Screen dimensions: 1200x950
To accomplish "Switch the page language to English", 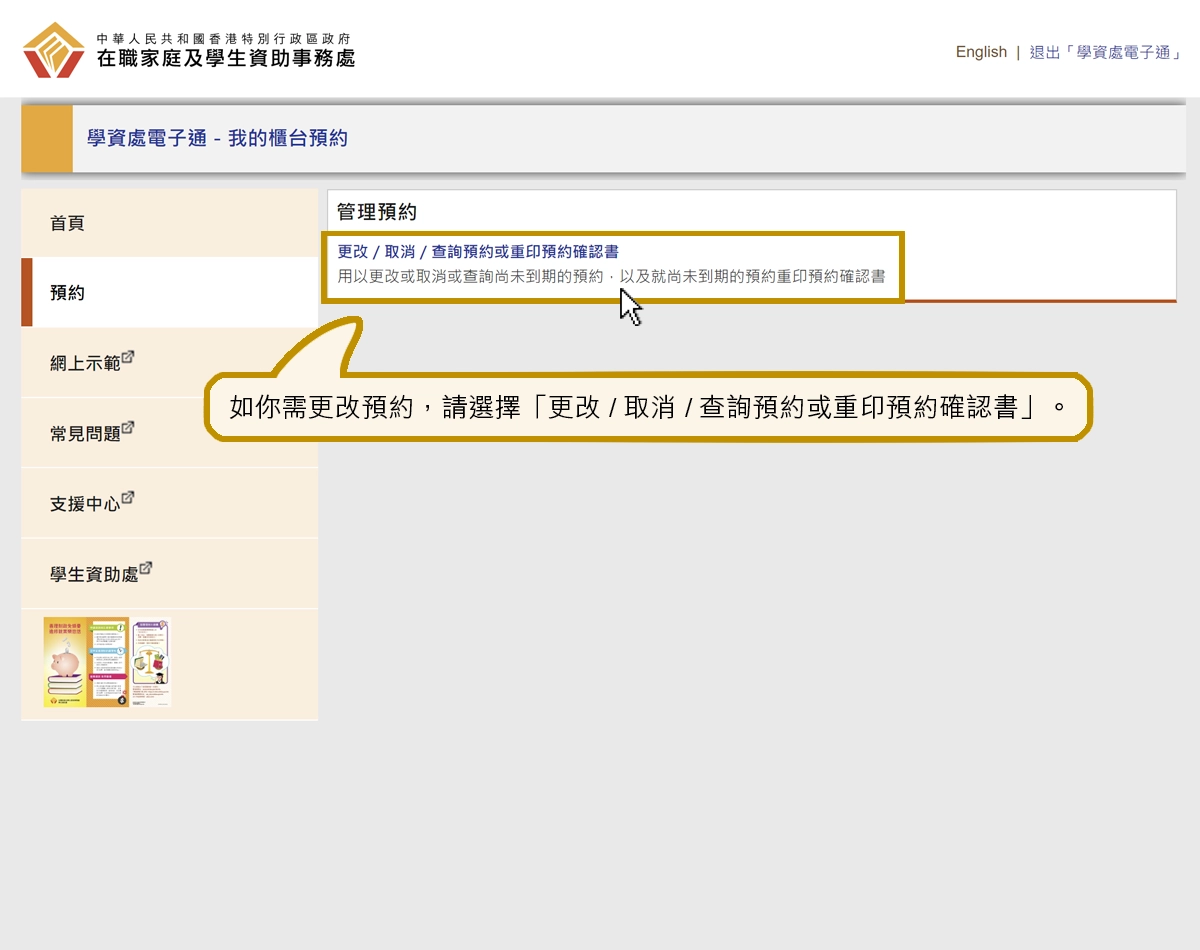I will click(x=981, y=51).
